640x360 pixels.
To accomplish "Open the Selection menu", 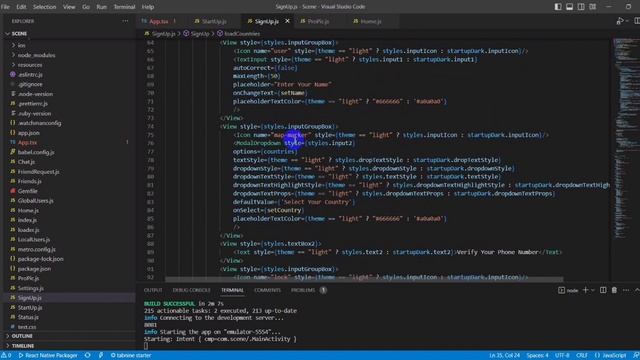I will [x=44, y=7].
